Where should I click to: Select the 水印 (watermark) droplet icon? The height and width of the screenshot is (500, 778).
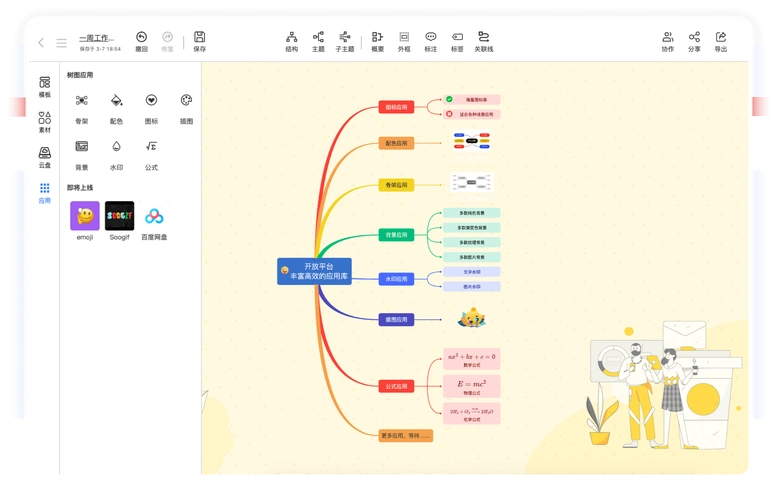pos(116,147)
